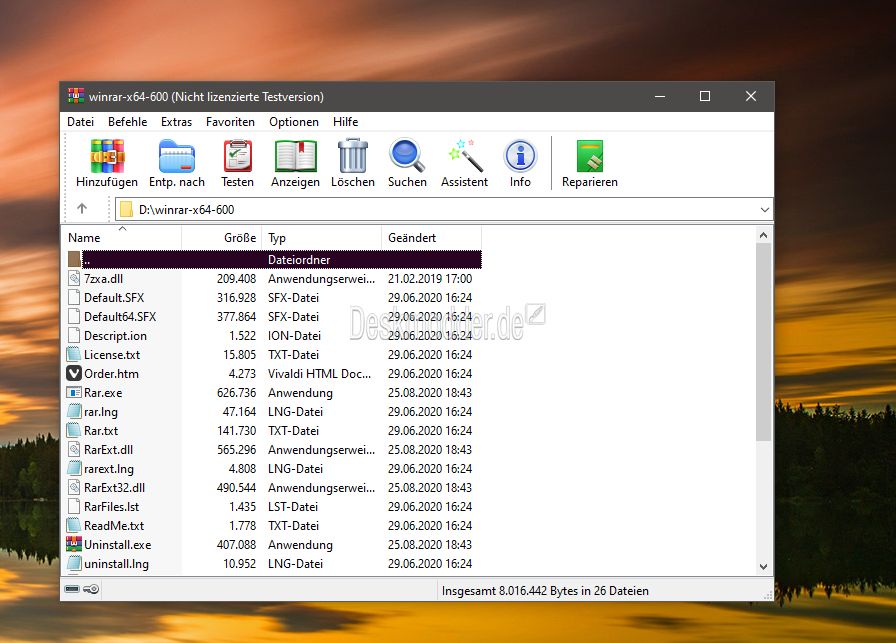
Task: Select the RarFiles.lst file icon
Action: coord(74,506)
